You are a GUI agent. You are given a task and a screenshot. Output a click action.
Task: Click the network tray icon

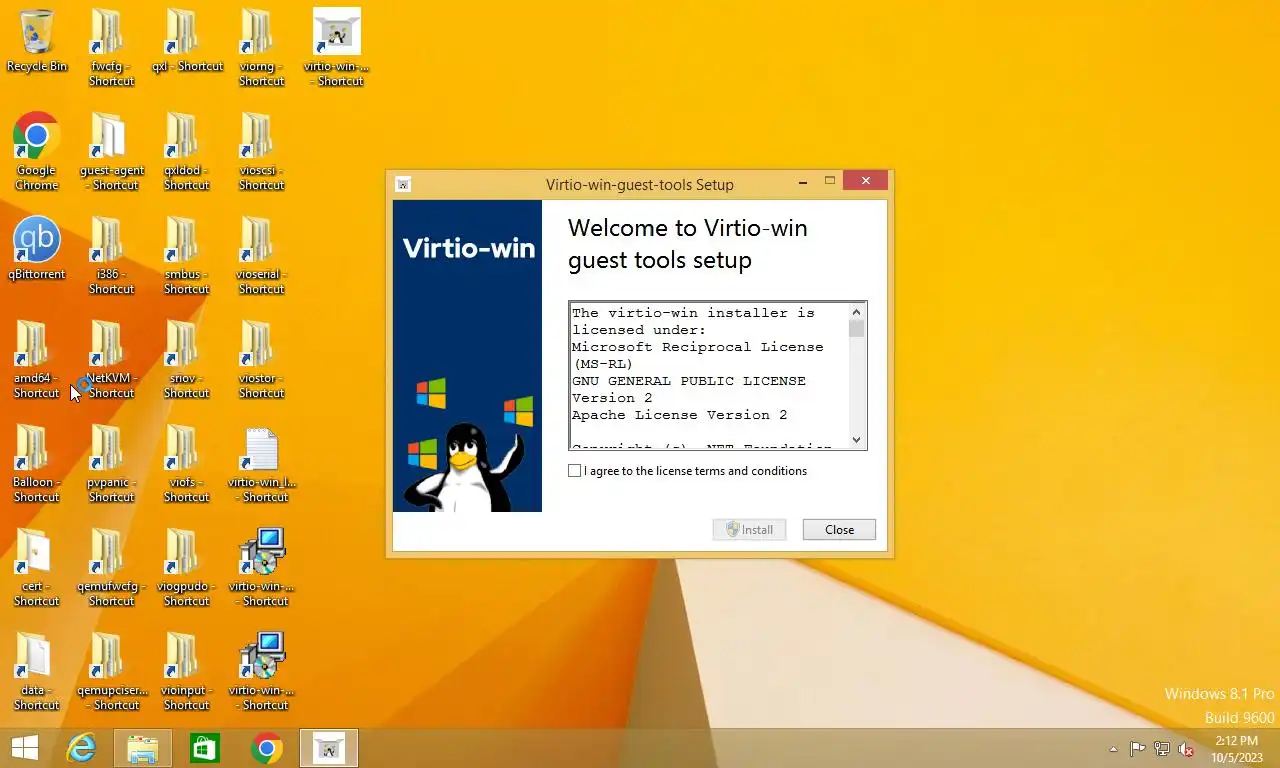[1162, 749]
